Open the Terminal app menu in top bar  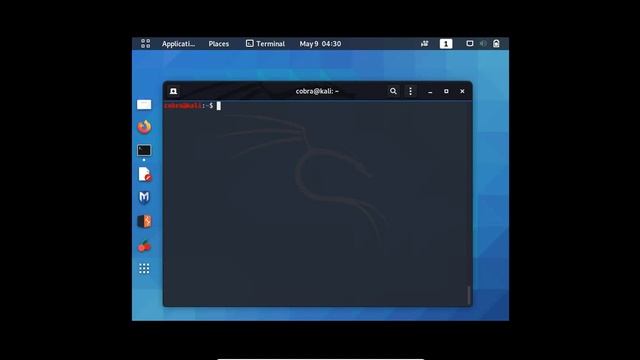[x=265, y=44]
